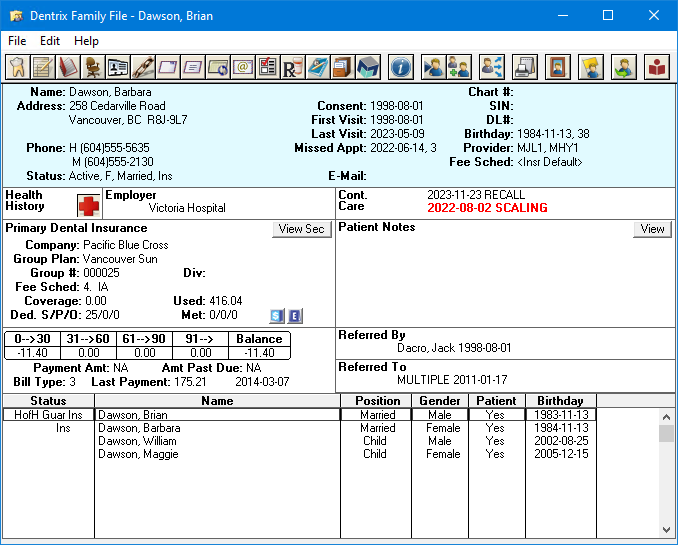Click the red 2022-08-02 SCALING entry
This screenshot has width=678, height=545.
(487, 208)
